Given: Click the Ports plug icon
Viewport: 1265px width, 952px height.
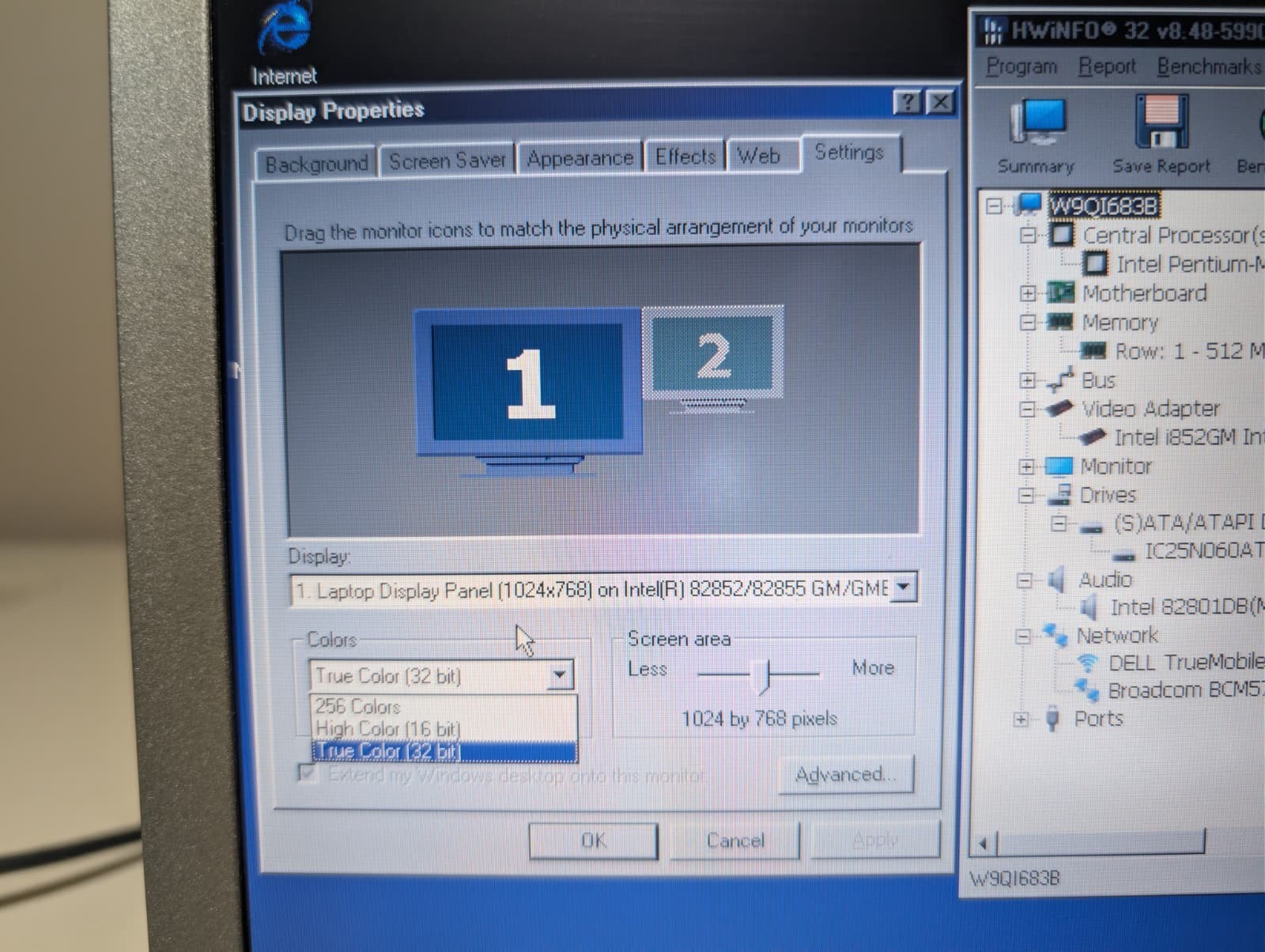Looking at the screenshot, I should click(x=1052, y=719).
